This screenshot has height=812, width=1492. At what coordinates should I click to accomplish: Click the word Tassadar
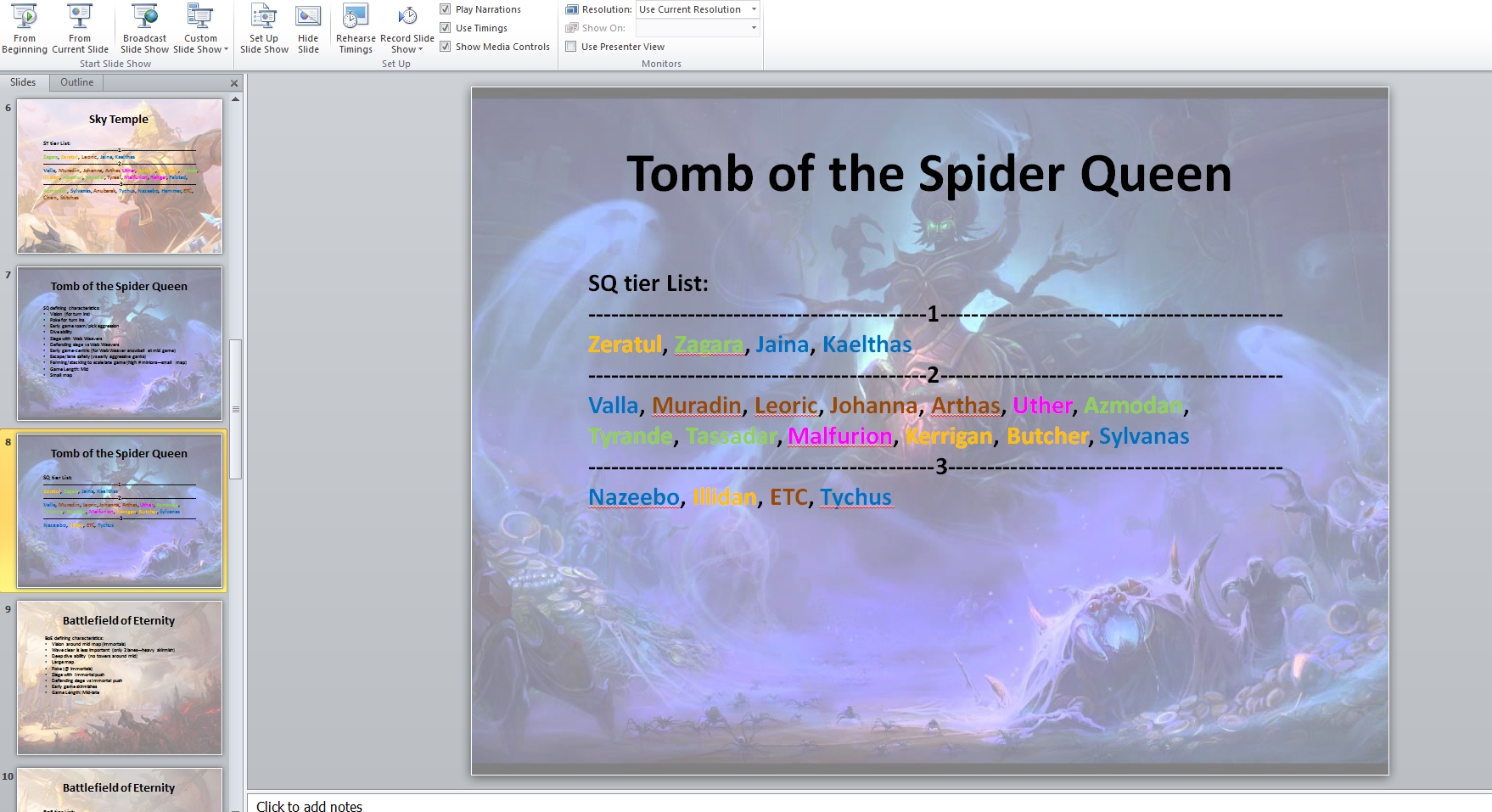pyautogui.click(x=731, y=436)
